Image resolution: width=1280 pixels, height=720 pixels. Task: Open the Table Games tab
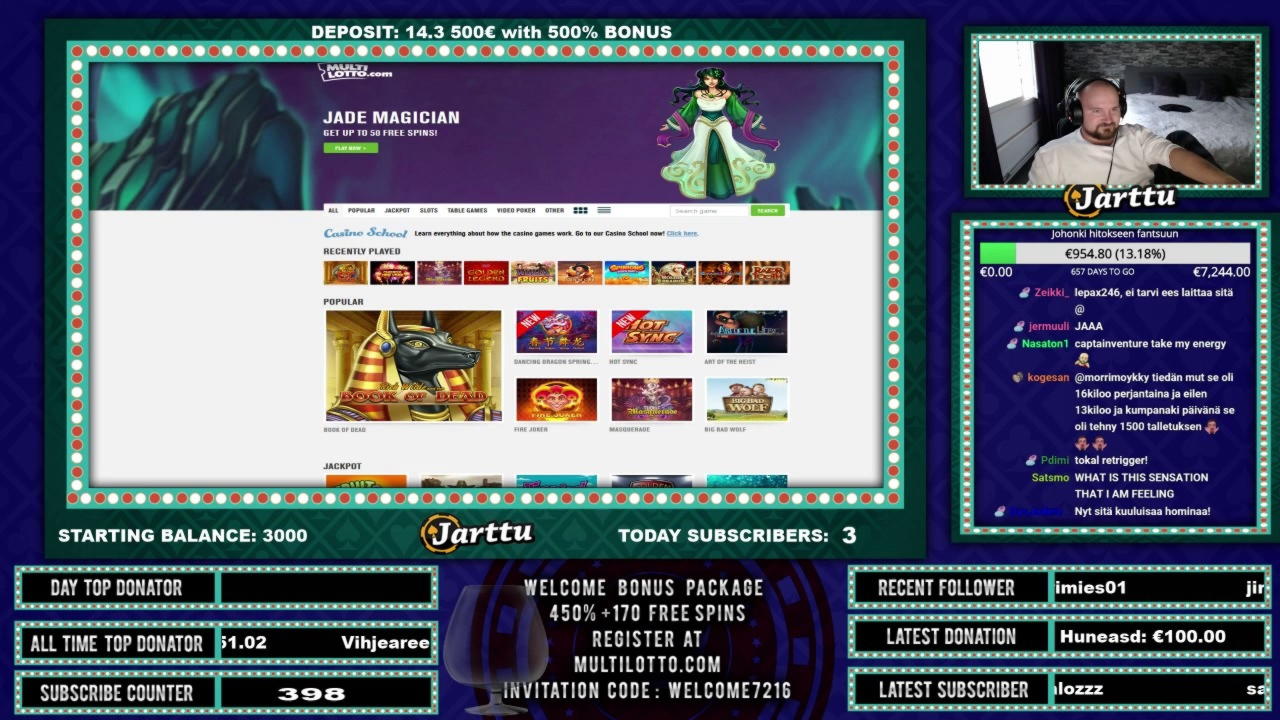(467, 211)
